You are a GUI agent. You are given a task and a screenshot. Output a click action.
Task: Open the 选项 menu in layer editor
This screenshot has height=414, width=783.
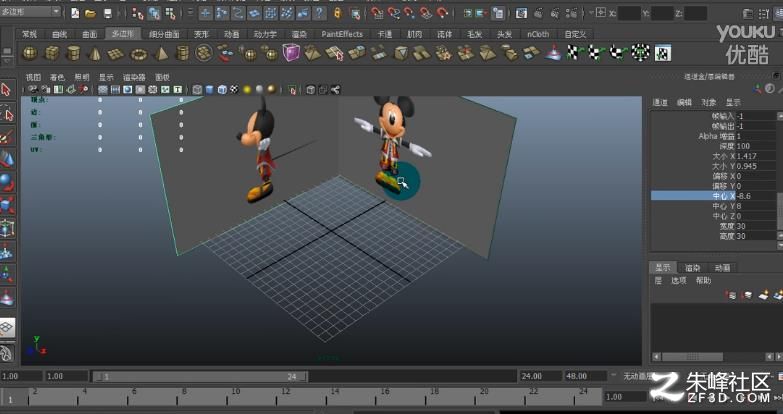coord(679,281)
